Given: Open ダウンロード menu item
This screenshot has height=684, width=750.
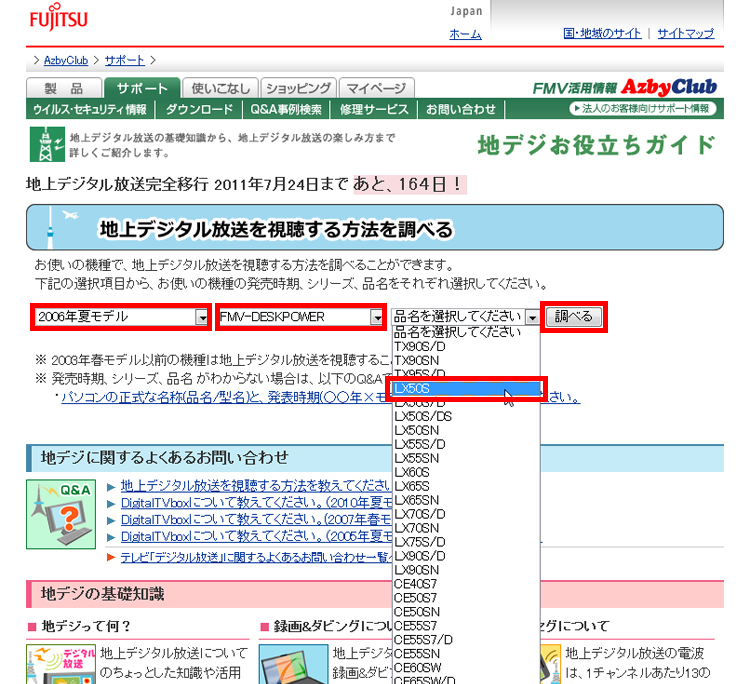Looking at the screenshot, I should 199,110.
